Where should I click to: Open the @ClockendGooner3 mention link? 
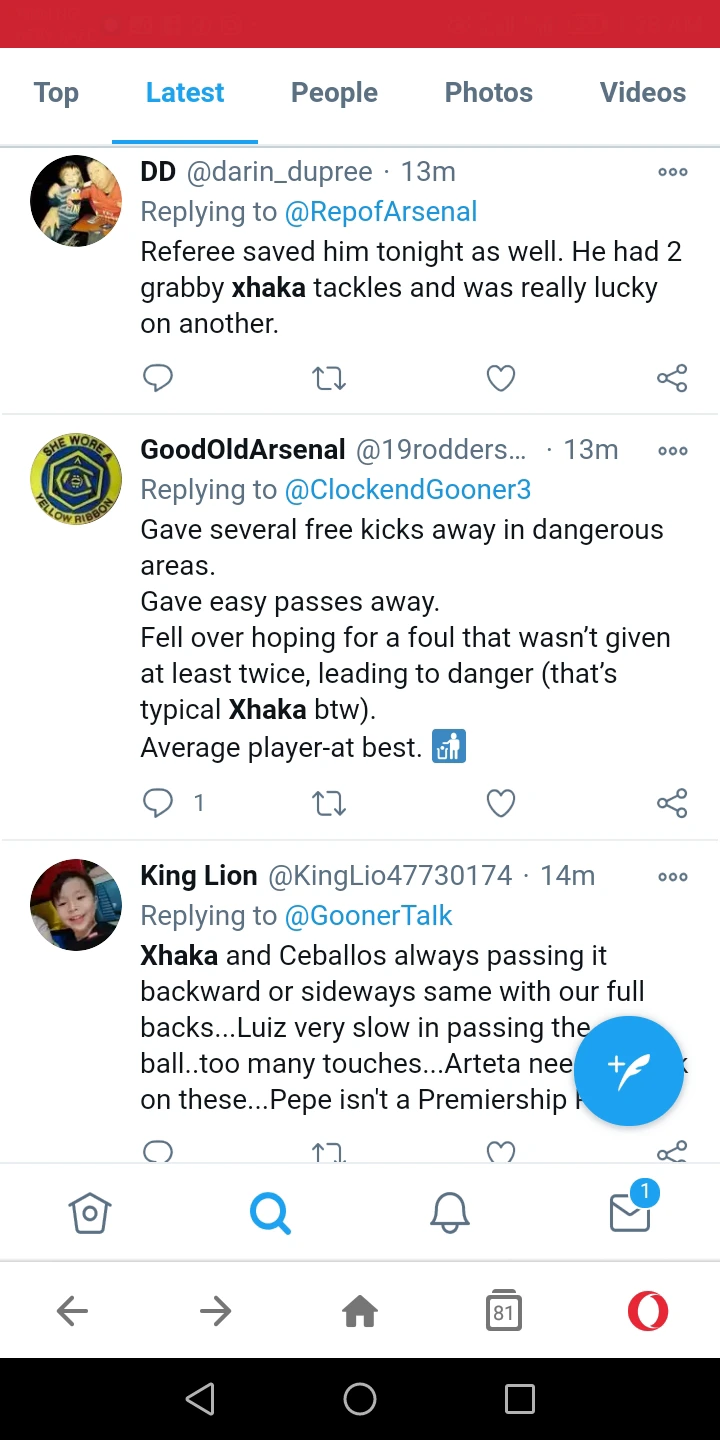click(408, 490)
